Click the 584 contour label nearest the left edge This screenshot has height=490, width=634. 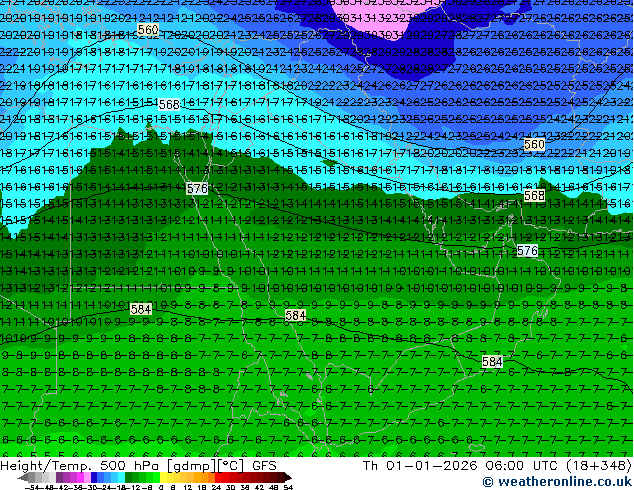141,309
